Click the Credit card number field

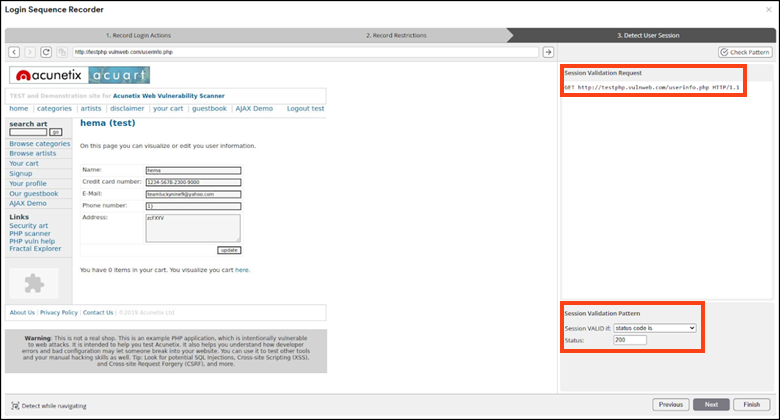(x=193, y=182)
